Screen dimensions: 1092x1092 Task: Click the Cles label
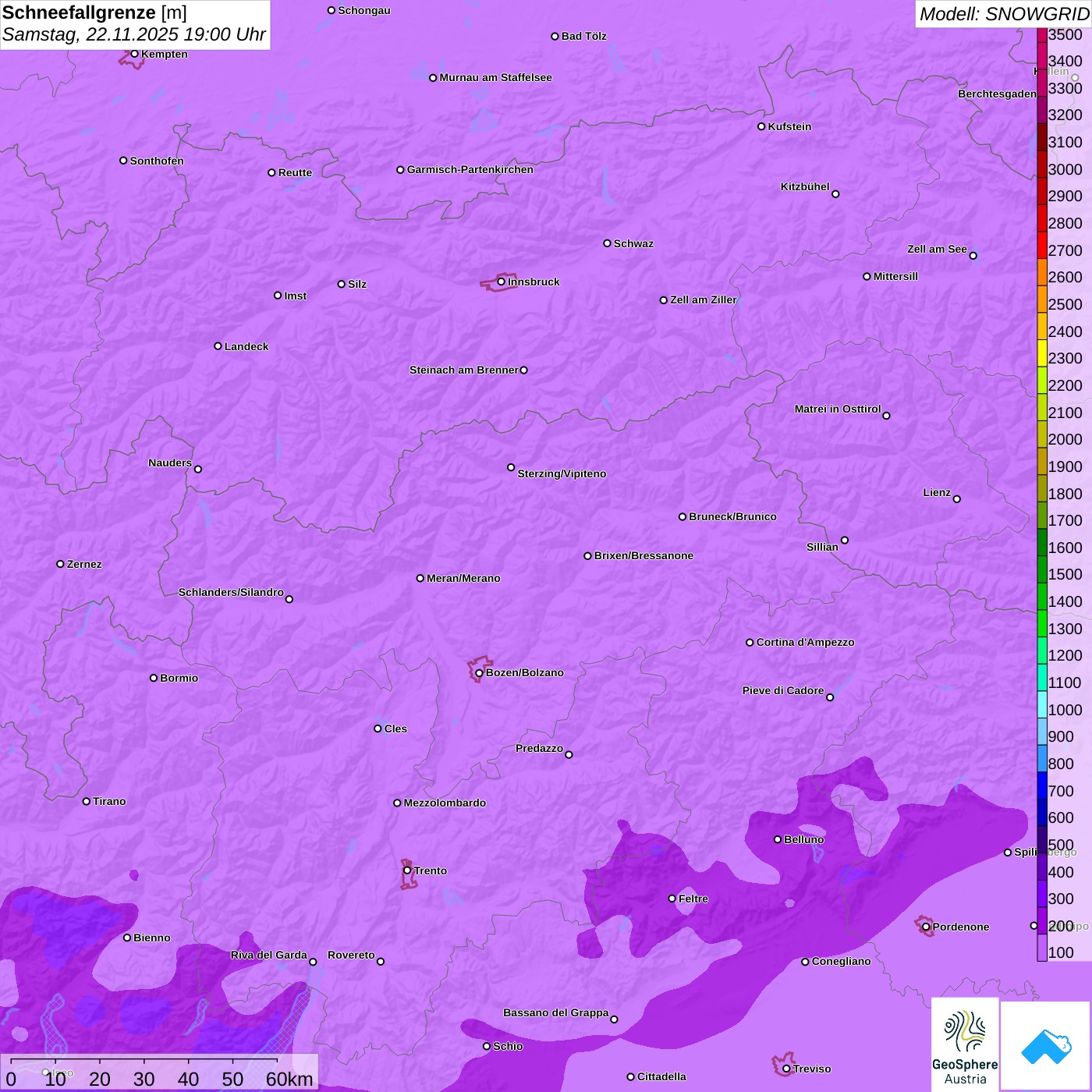tap(395, 729)
